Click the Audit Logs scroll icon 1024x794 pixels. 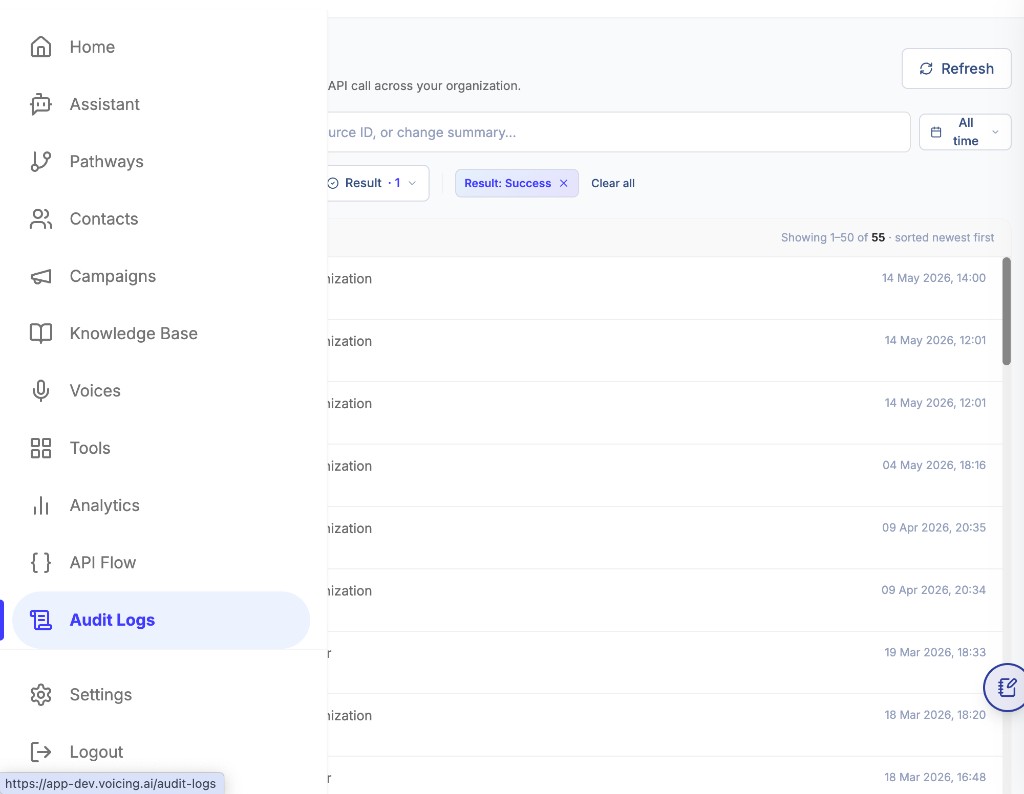click(40, 620)
